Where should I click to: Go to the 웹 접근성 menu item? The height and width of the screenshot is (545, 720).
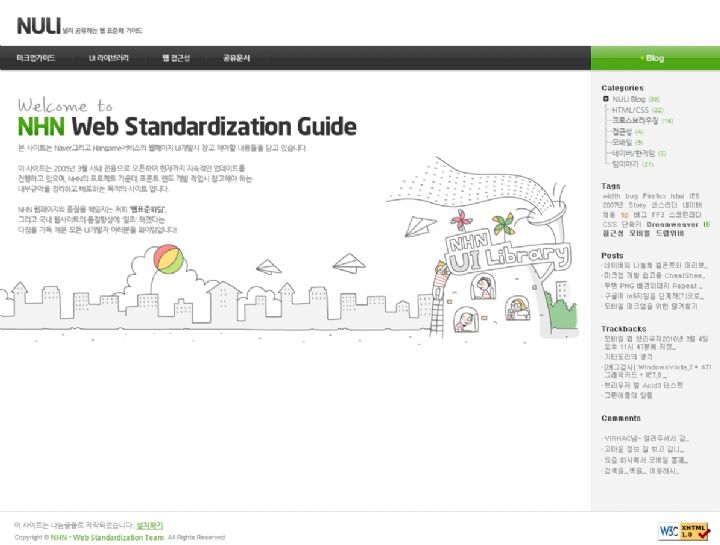[176, 58]
